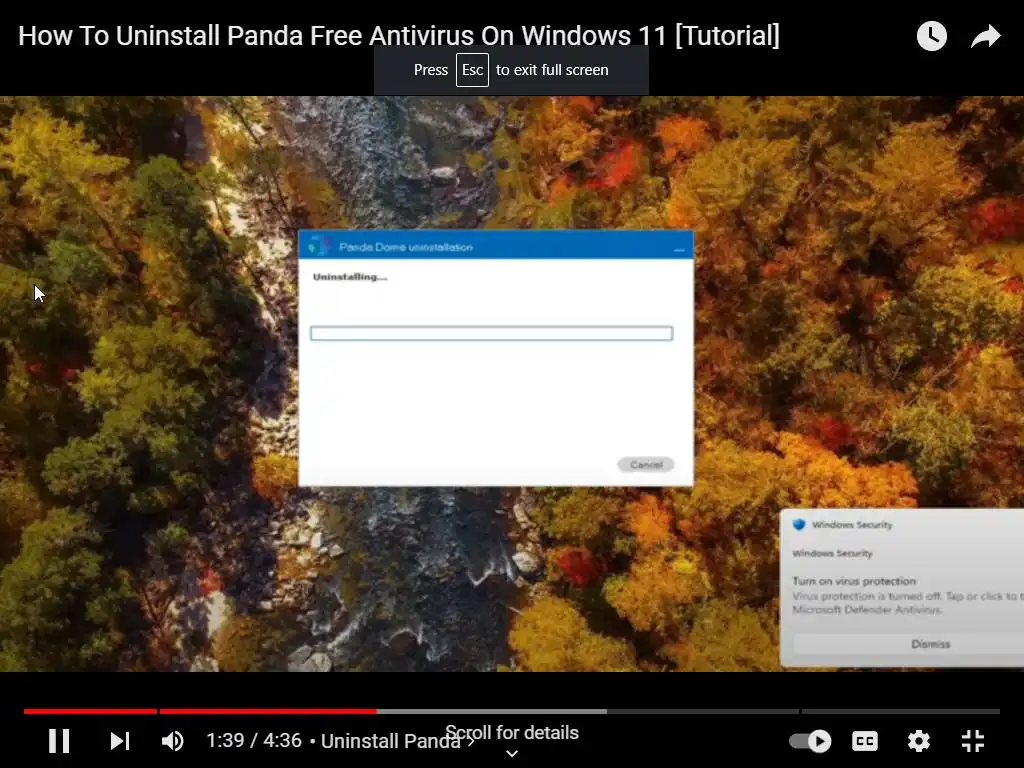
Task: Click the Panda Dome logo icon
Action: 319,246
